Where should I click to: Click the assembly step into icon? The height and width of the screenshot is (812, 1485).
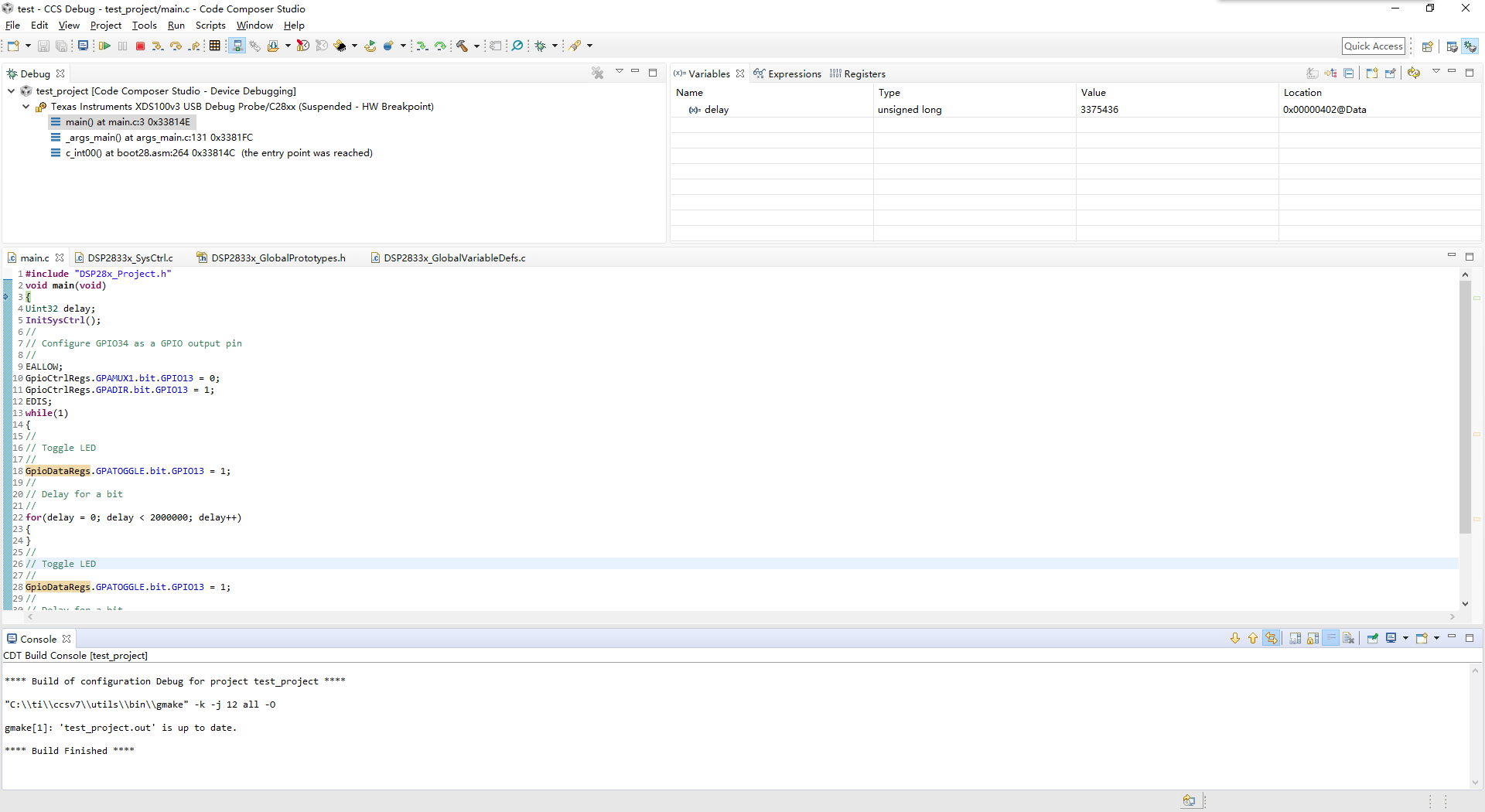[x=422, y=46]
